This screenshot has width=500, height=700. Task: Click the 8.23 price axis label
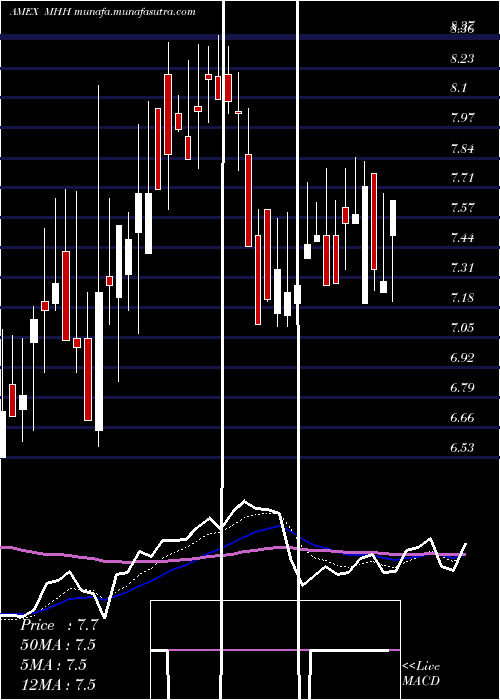[462, 58]
